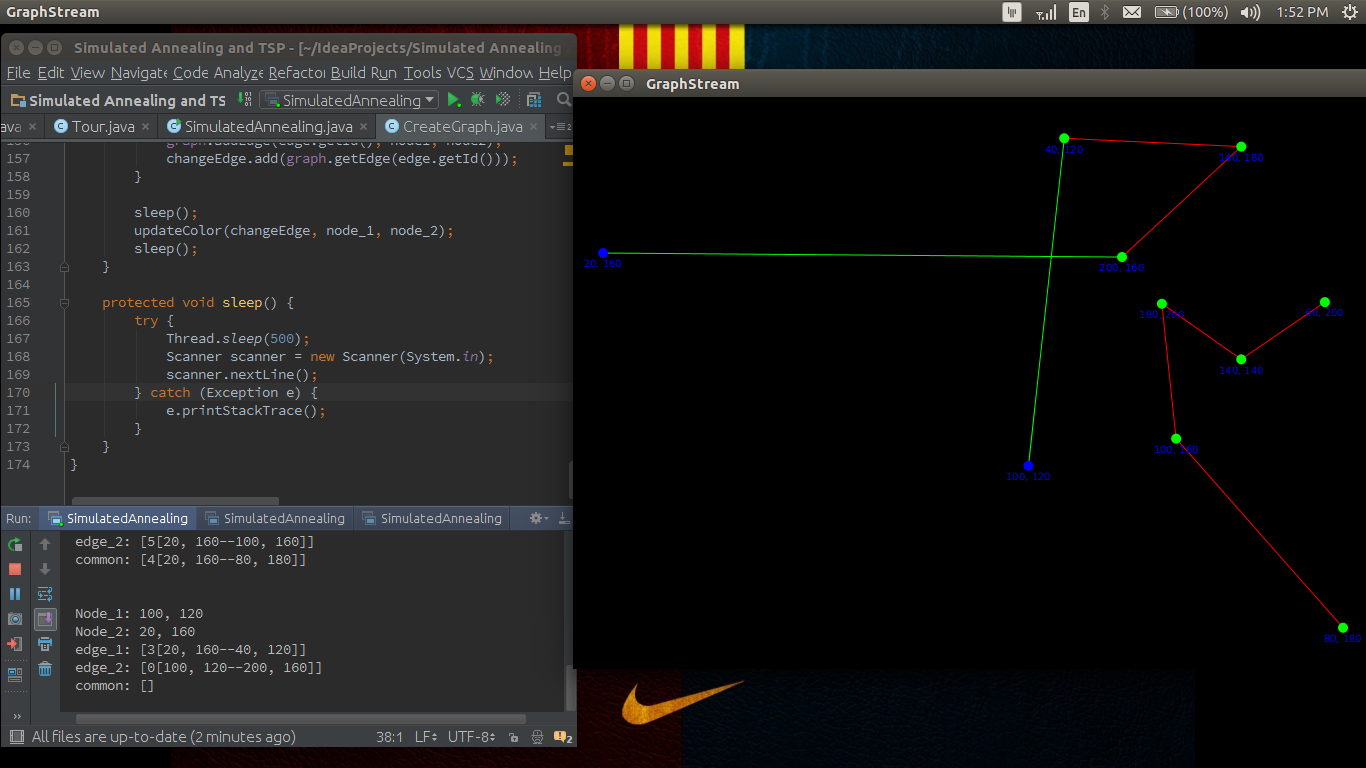
Task: Open the View menu
Action: [x=88, y=73]
